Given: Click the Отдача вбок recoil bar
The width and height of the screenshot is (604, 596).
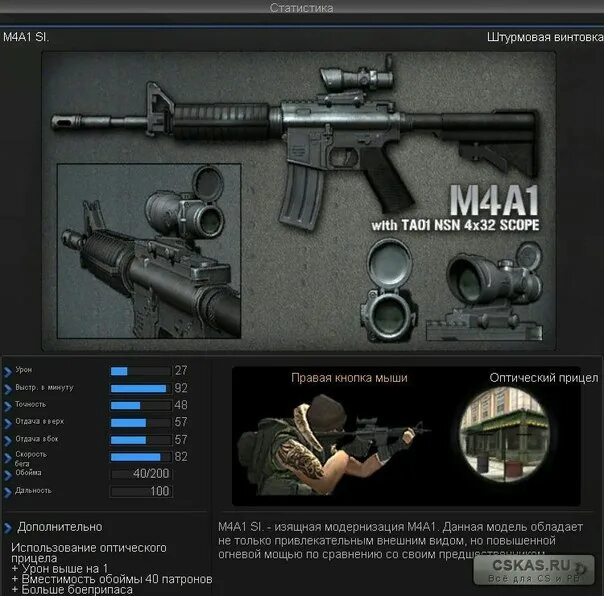Looking at the screenshot, I should coord(141,440).
